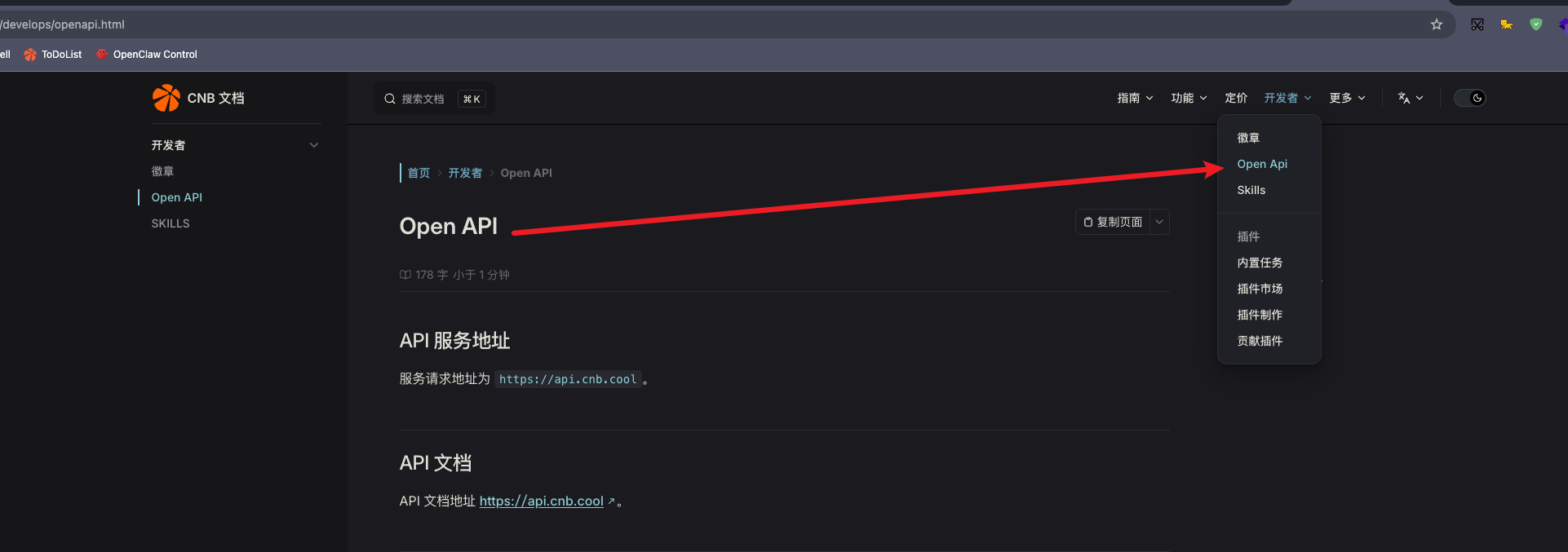Open the ToDoList bookmark
The width and height of the screenshot is (1568, 552).
54,55
